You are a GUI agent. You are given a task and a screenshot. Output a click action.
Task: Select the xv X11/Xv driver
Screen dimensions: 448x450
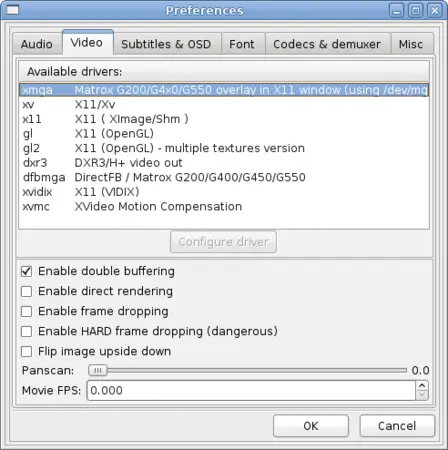point(224,105)
